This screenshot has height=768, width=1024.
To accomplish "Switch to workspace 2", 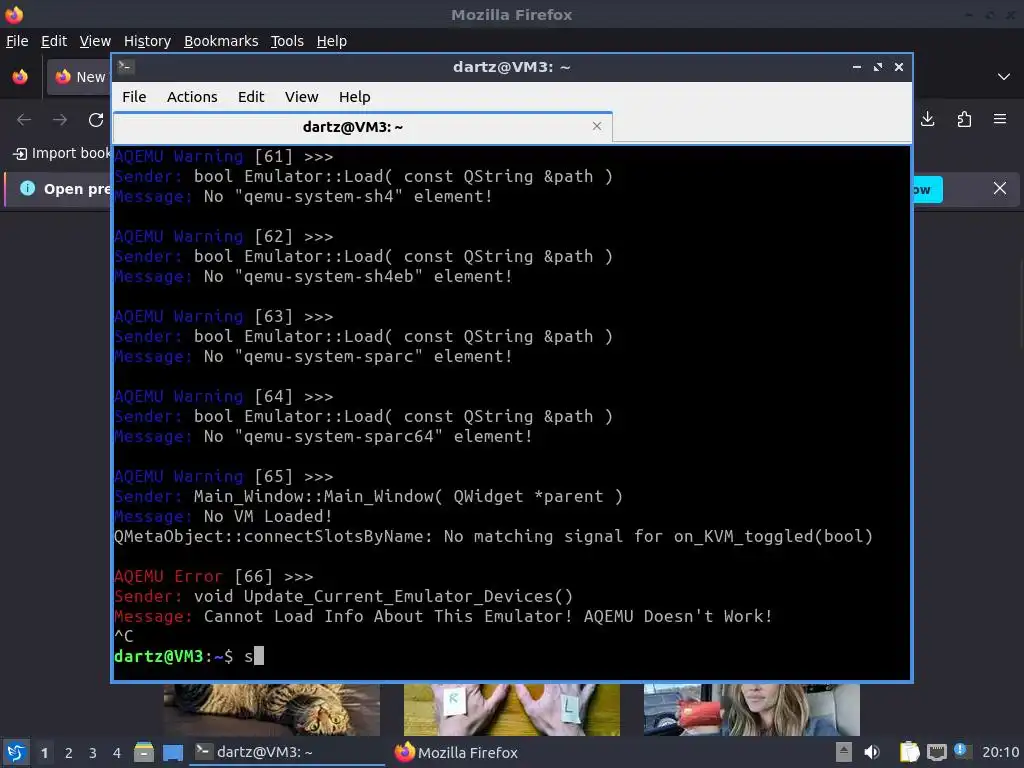I will (69, 753).
